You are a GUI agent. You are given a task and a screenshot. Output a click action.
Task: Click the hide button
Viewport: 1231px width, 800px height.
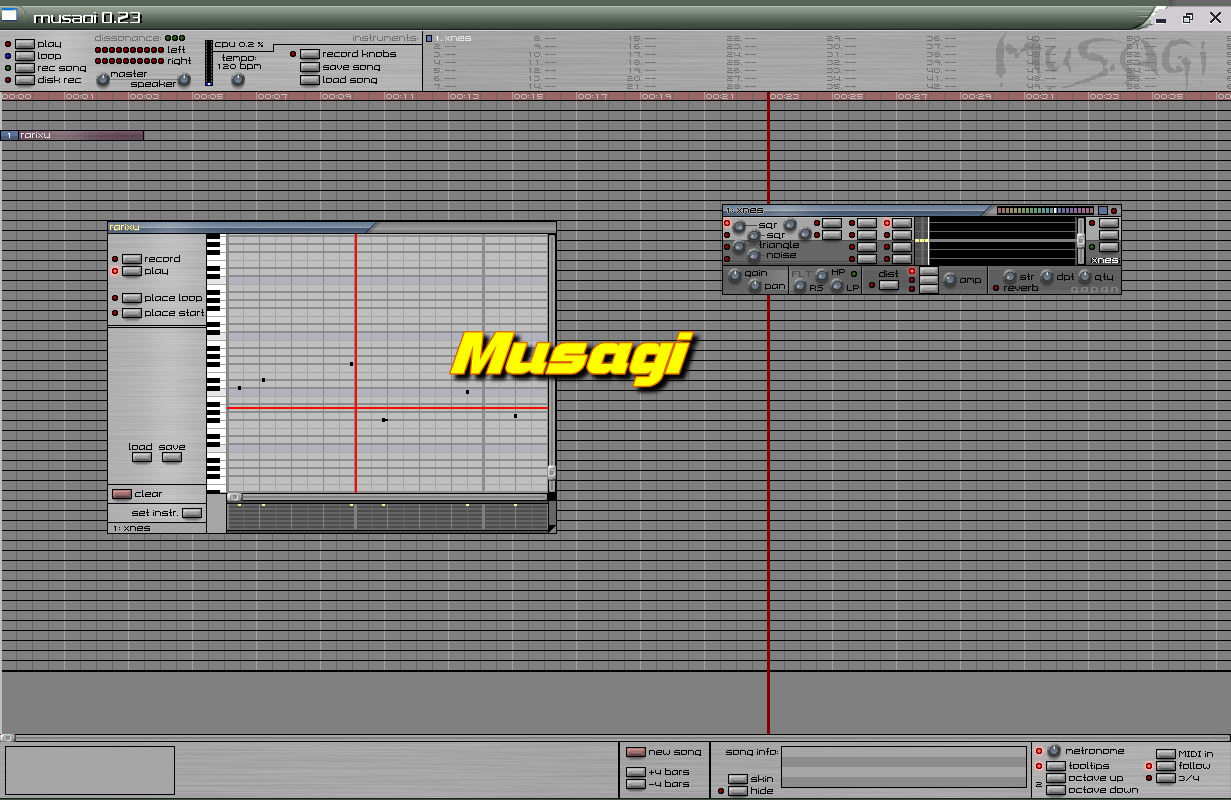[x=738, y=791]
